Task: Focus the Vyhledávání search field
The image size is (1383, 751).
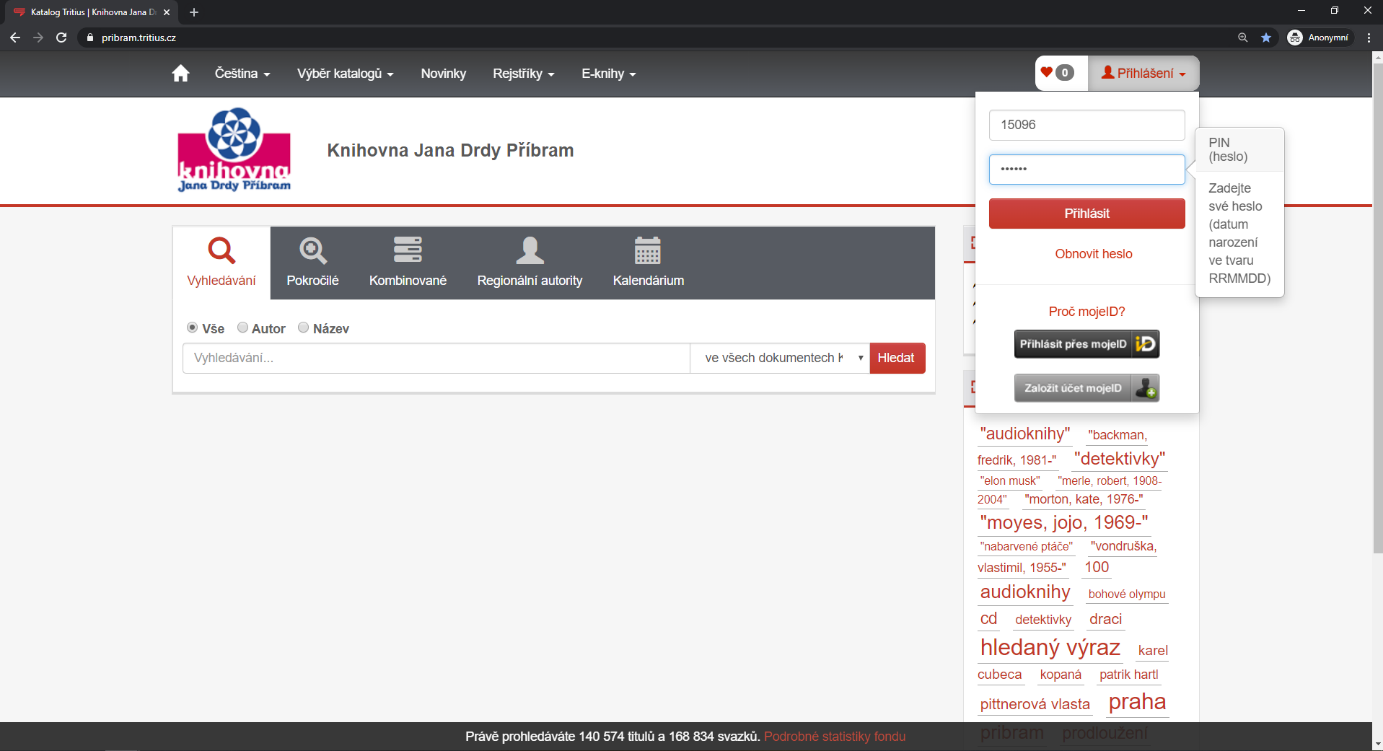Action: 436,358
